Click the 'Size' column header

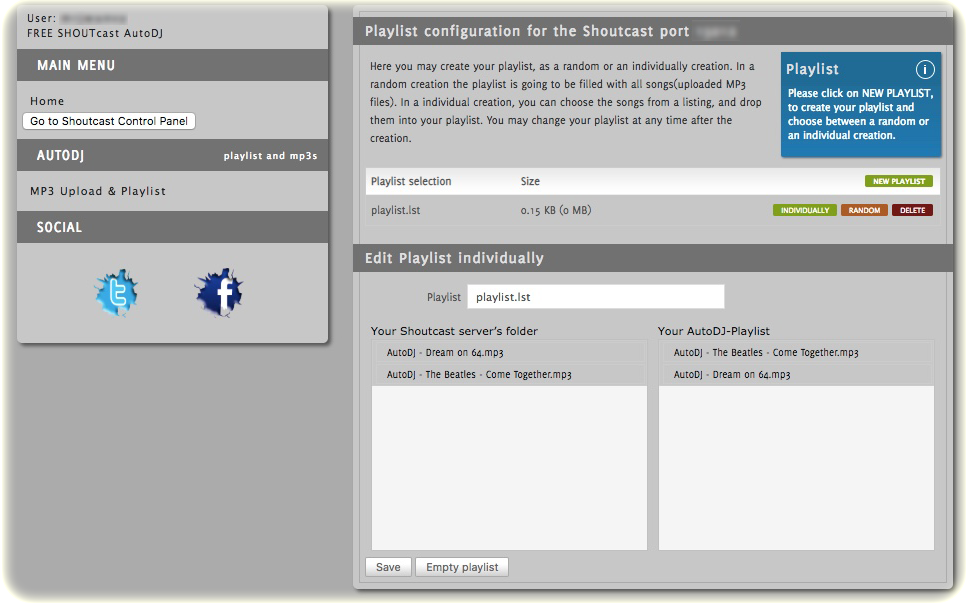click(530, 181)
